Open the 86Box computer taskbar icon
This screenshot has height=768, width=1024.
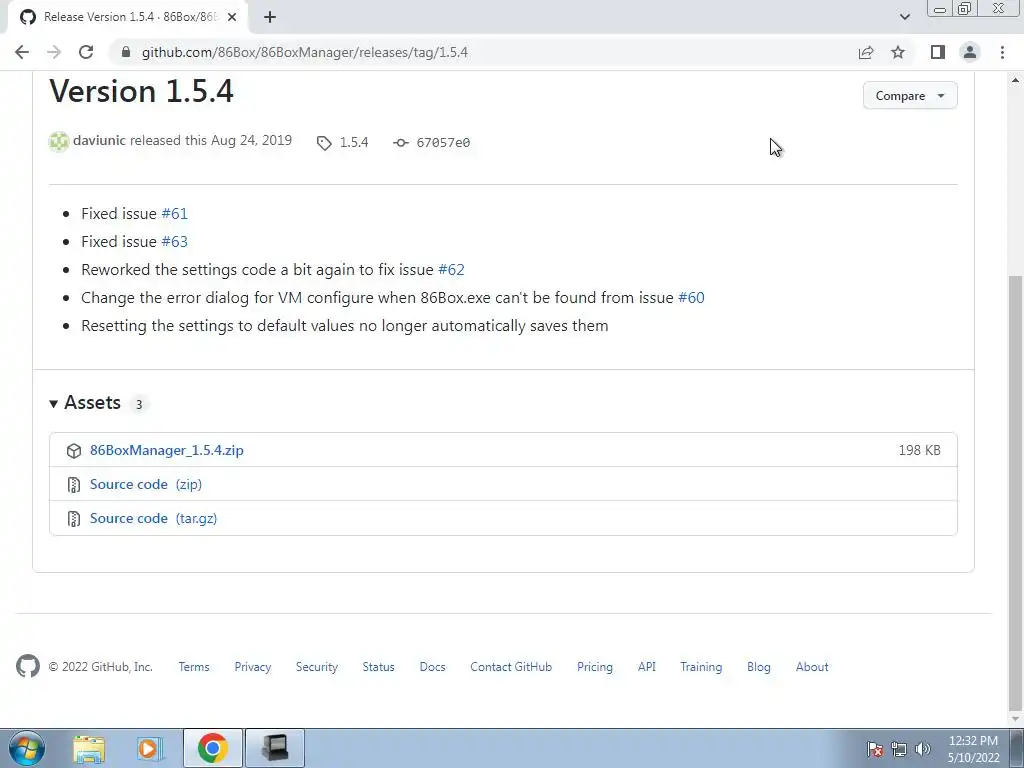pyautogui.click(x=275, y=748)
